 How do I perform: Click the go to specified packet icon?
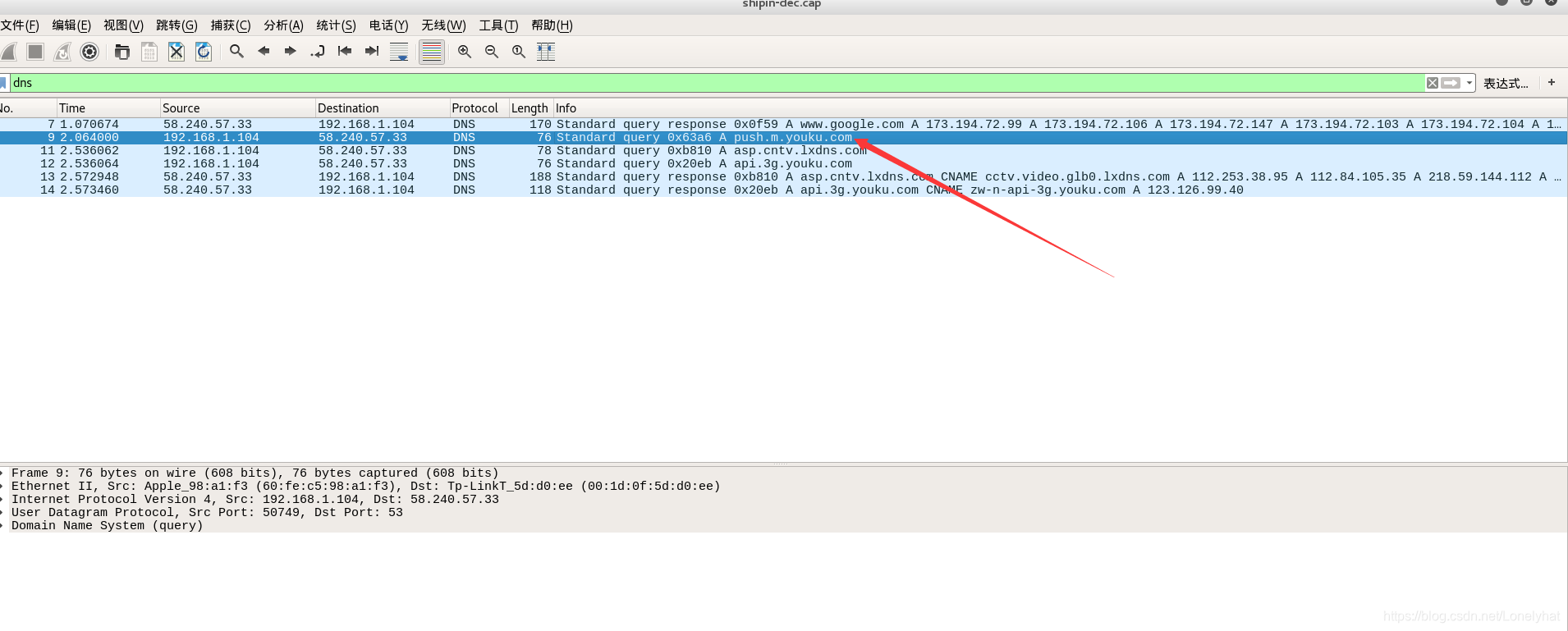click(x=318, y=52)
